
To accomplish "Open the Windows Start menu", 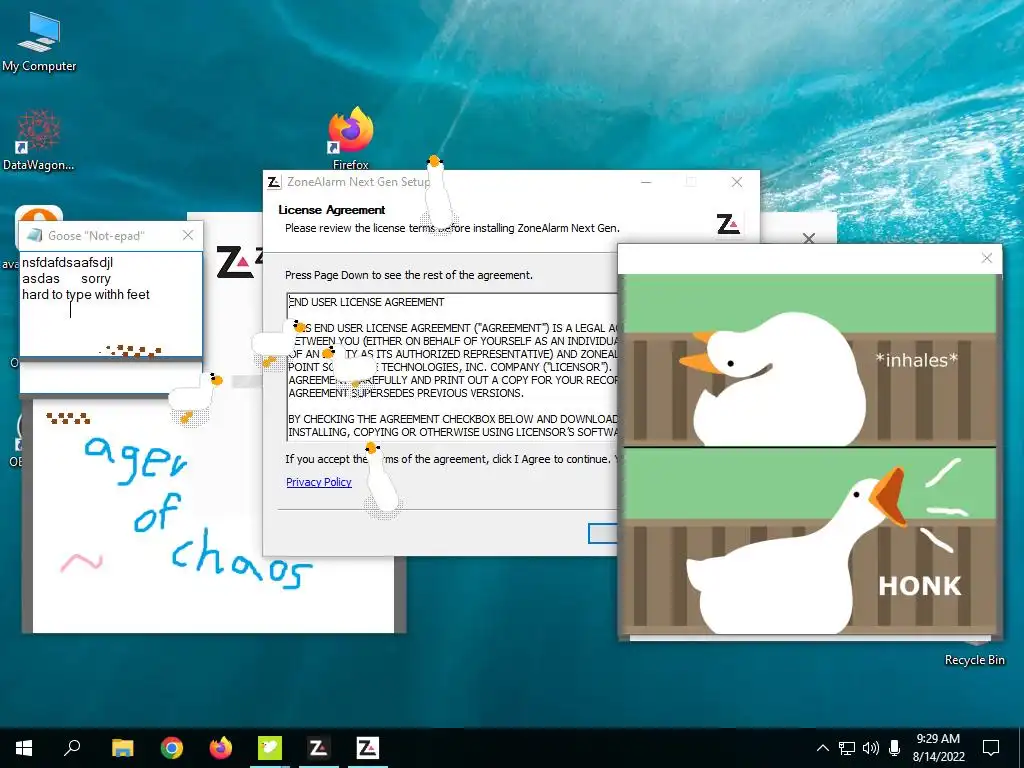I will (24, 748).
